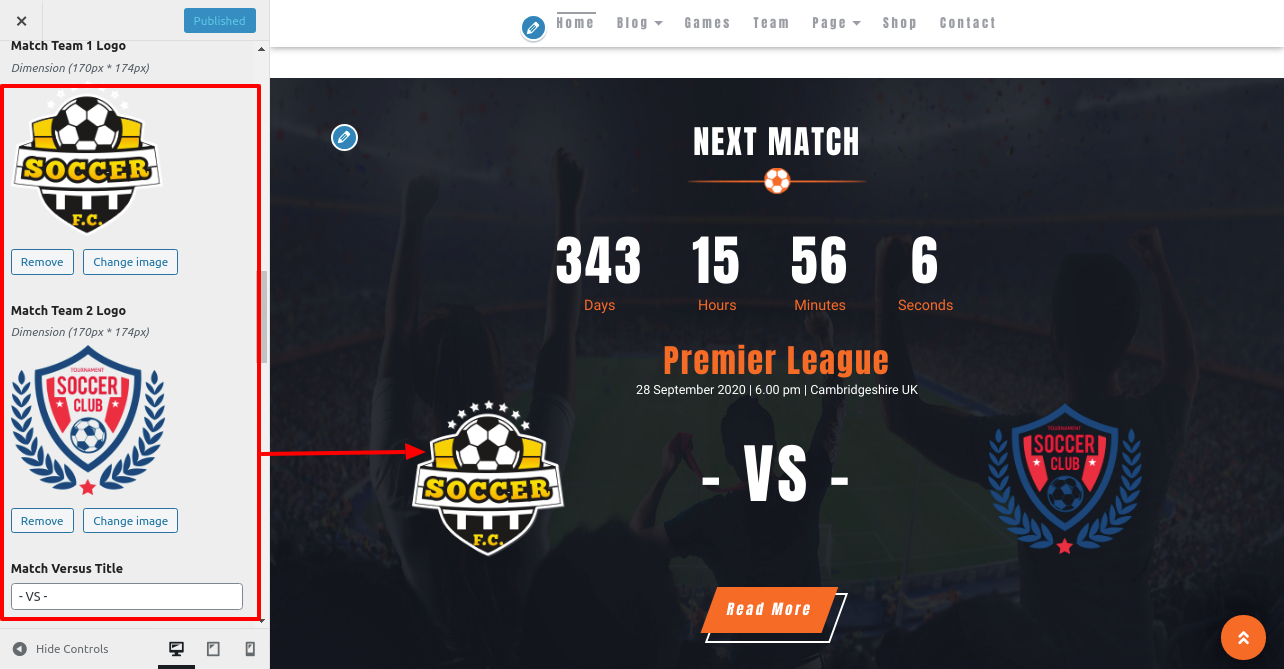
Task: Switch to desktop preview device icon
Action: 176,649
